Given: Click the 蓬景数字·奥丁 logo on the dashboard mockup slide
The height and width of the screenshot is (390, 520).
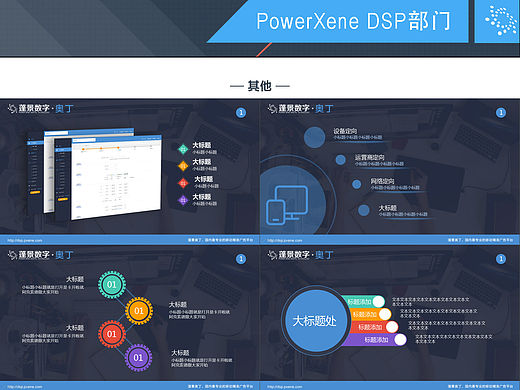Looking at the screenshot, I should (x=40, y=109).
